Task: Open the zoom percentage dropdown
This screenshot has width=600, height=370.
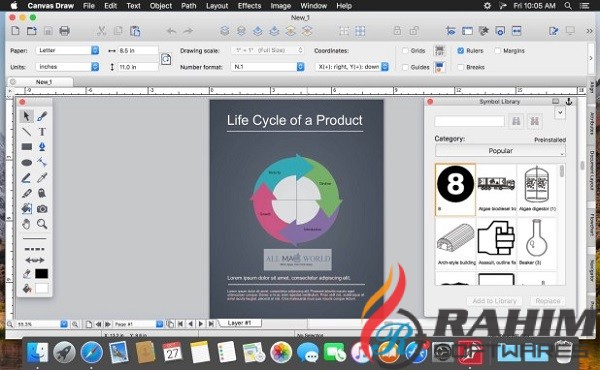Action: pos(64,324)
